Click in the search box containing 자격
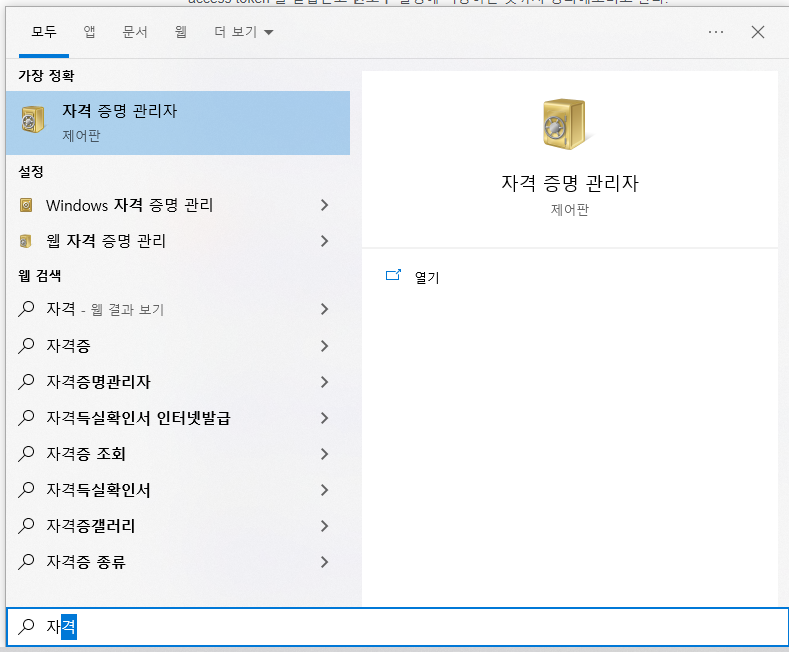789x652 pixels. point(398,627)
